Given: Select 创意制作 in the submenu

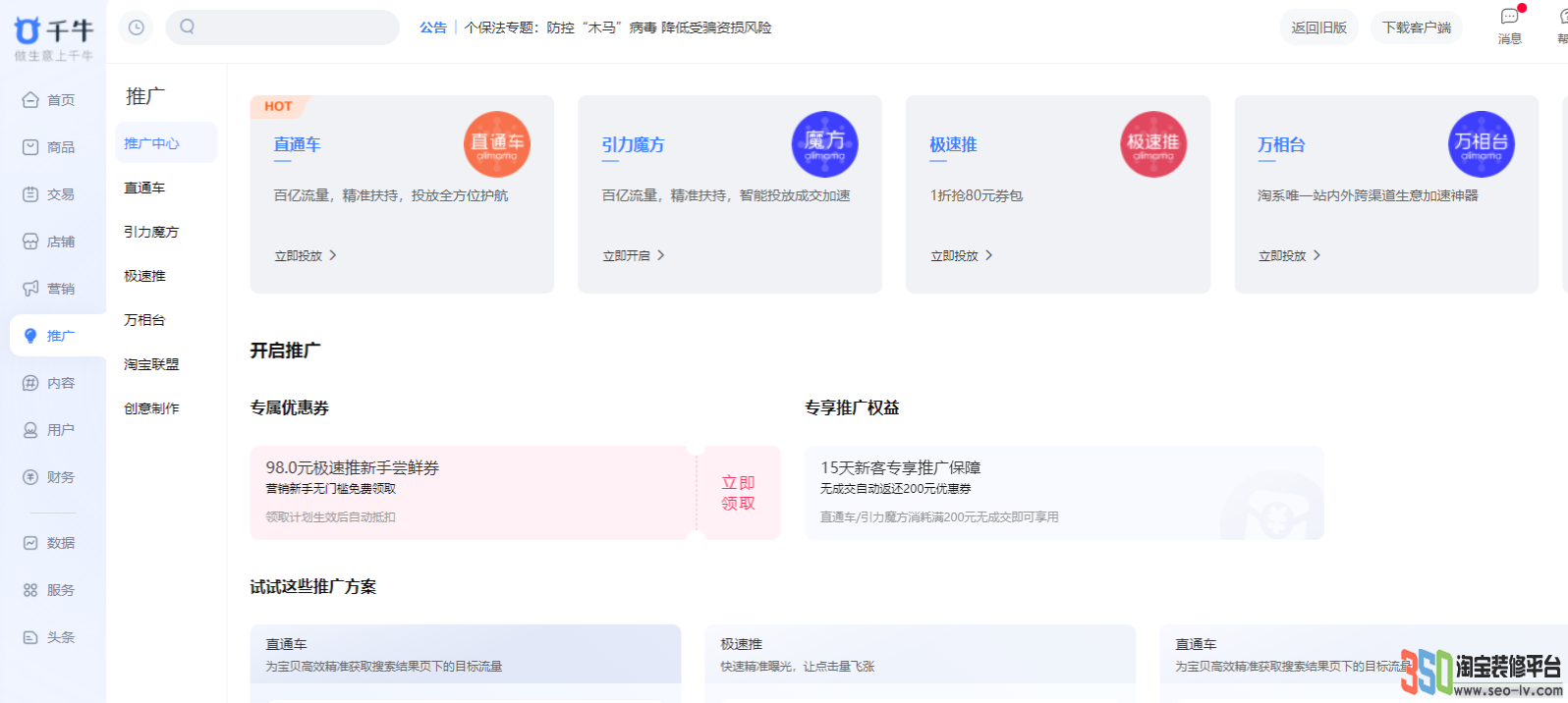Looking at the screenshot, I should pyautogui.click(x=151, y=408).
